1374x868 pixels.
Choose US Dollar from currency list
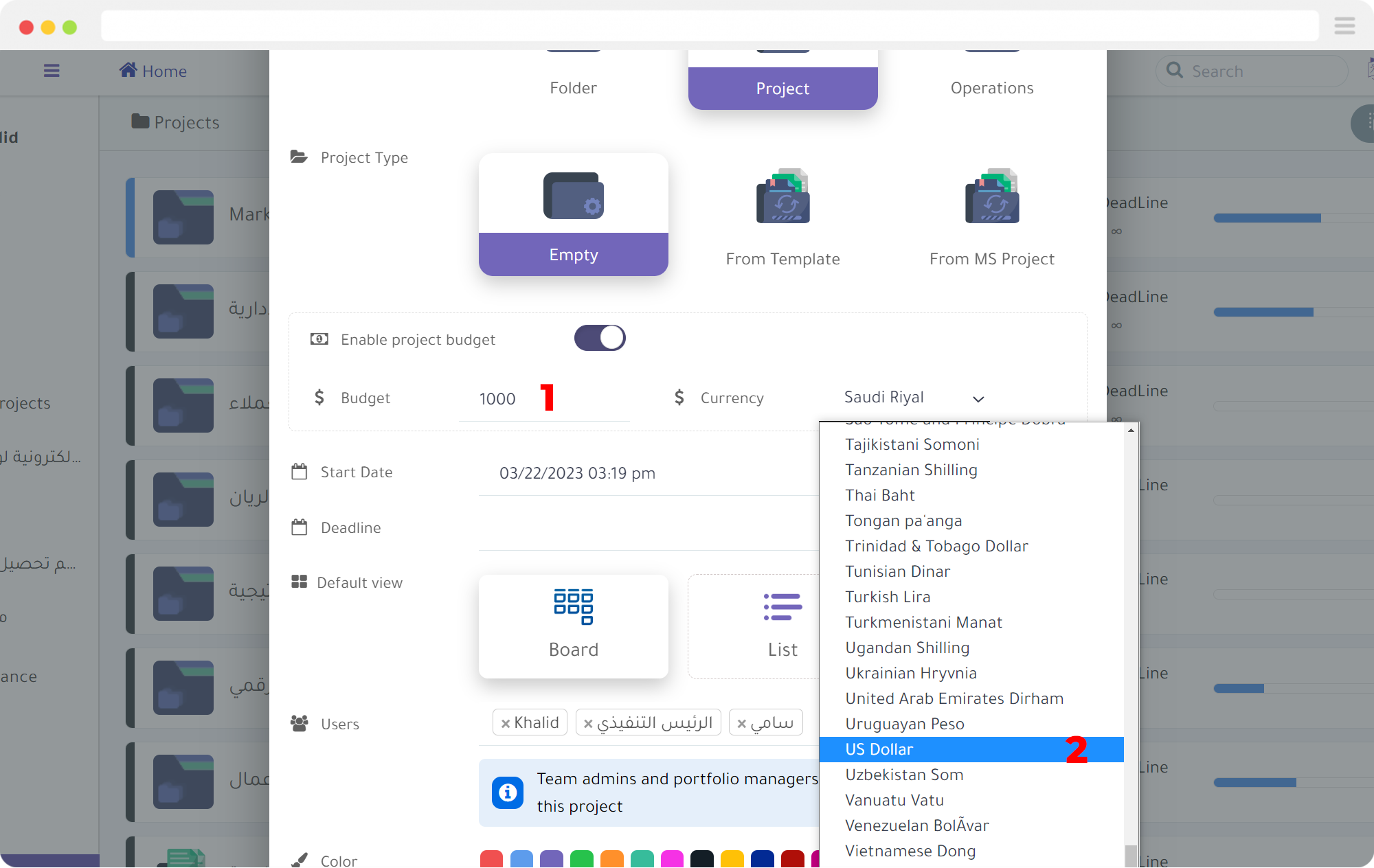[x=971, y=749]
